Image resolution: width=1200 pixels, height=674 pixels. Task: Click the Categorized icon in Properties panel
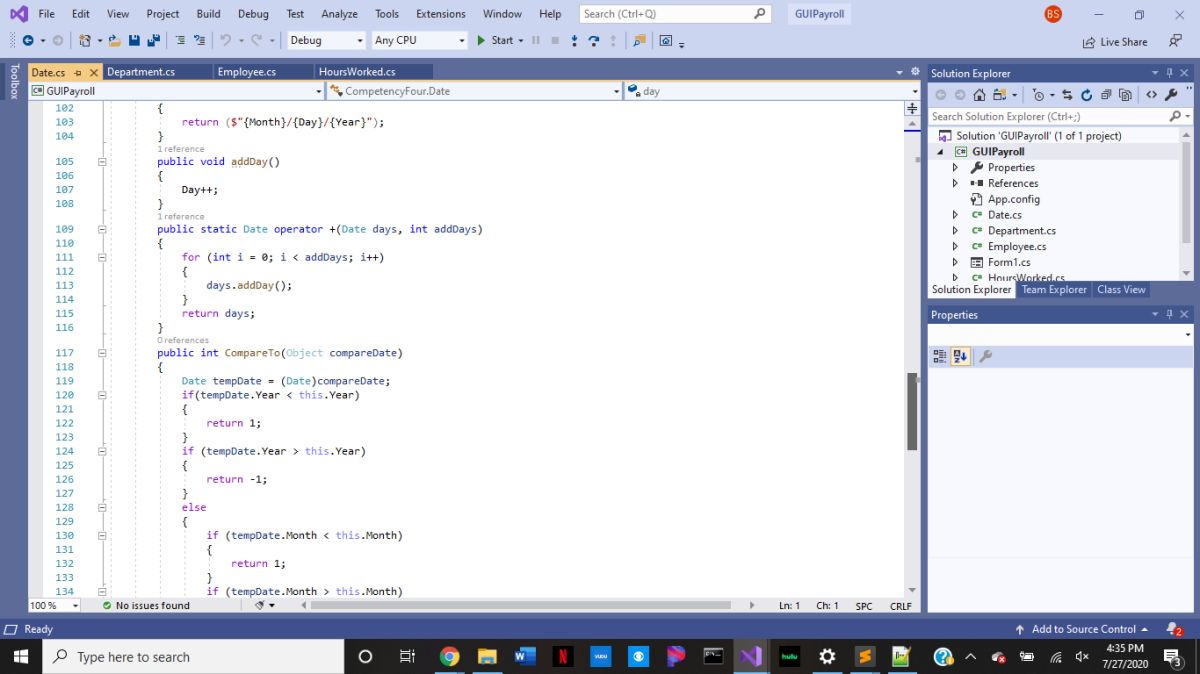[x=939, y=356]
